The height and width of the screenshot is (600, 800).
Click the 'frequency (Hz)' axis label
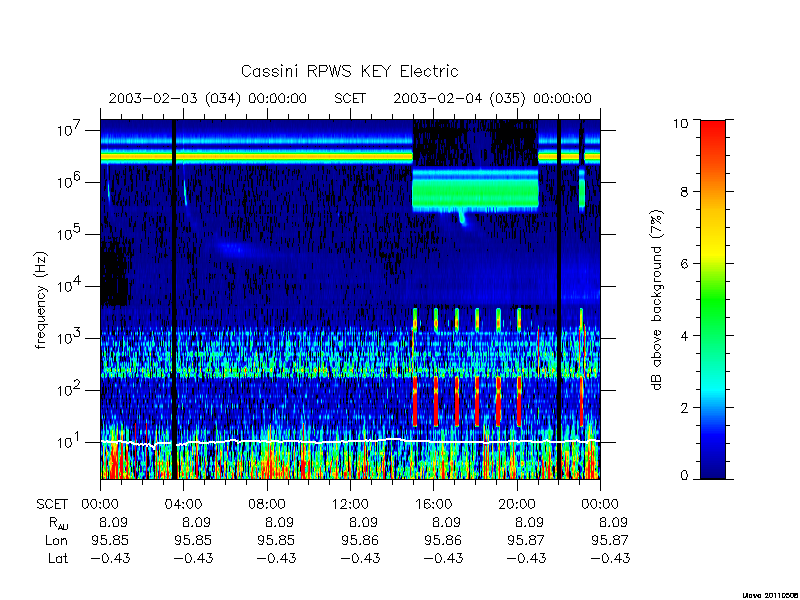click(41, 300)
